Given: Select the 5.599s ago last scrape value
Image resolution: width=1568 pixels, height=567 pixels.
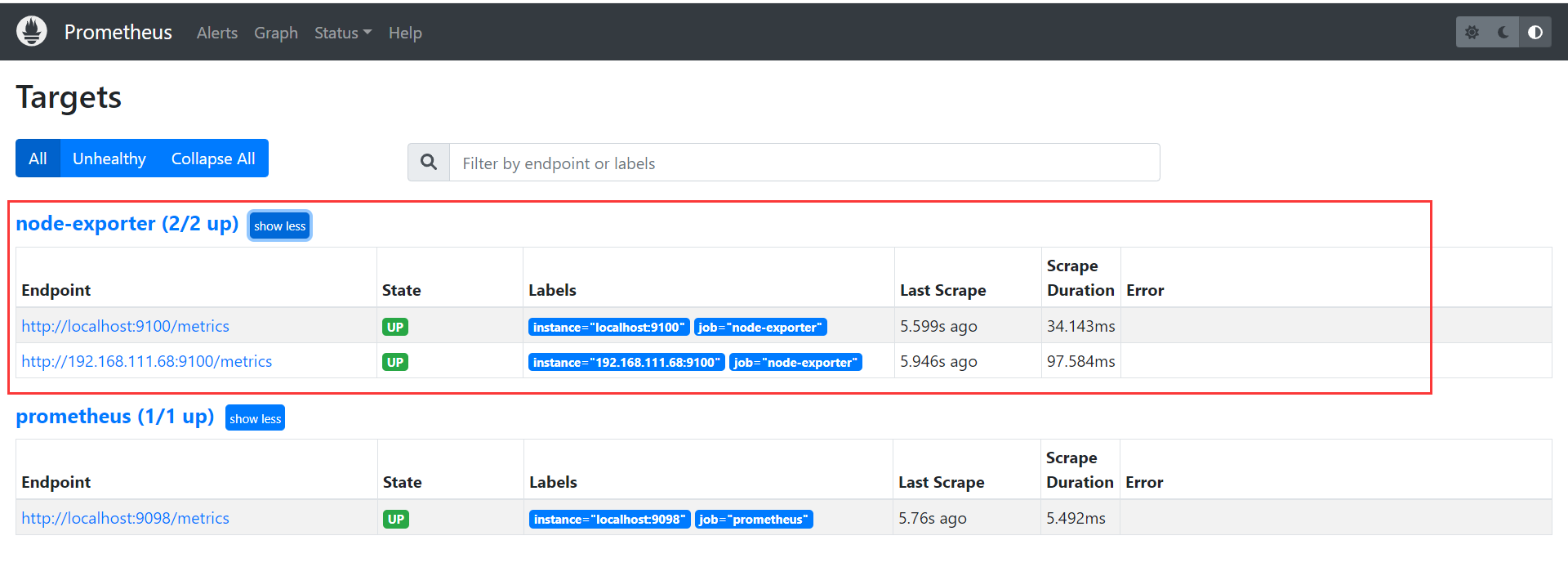Looking at the screenshot, I should coord(939,326).
